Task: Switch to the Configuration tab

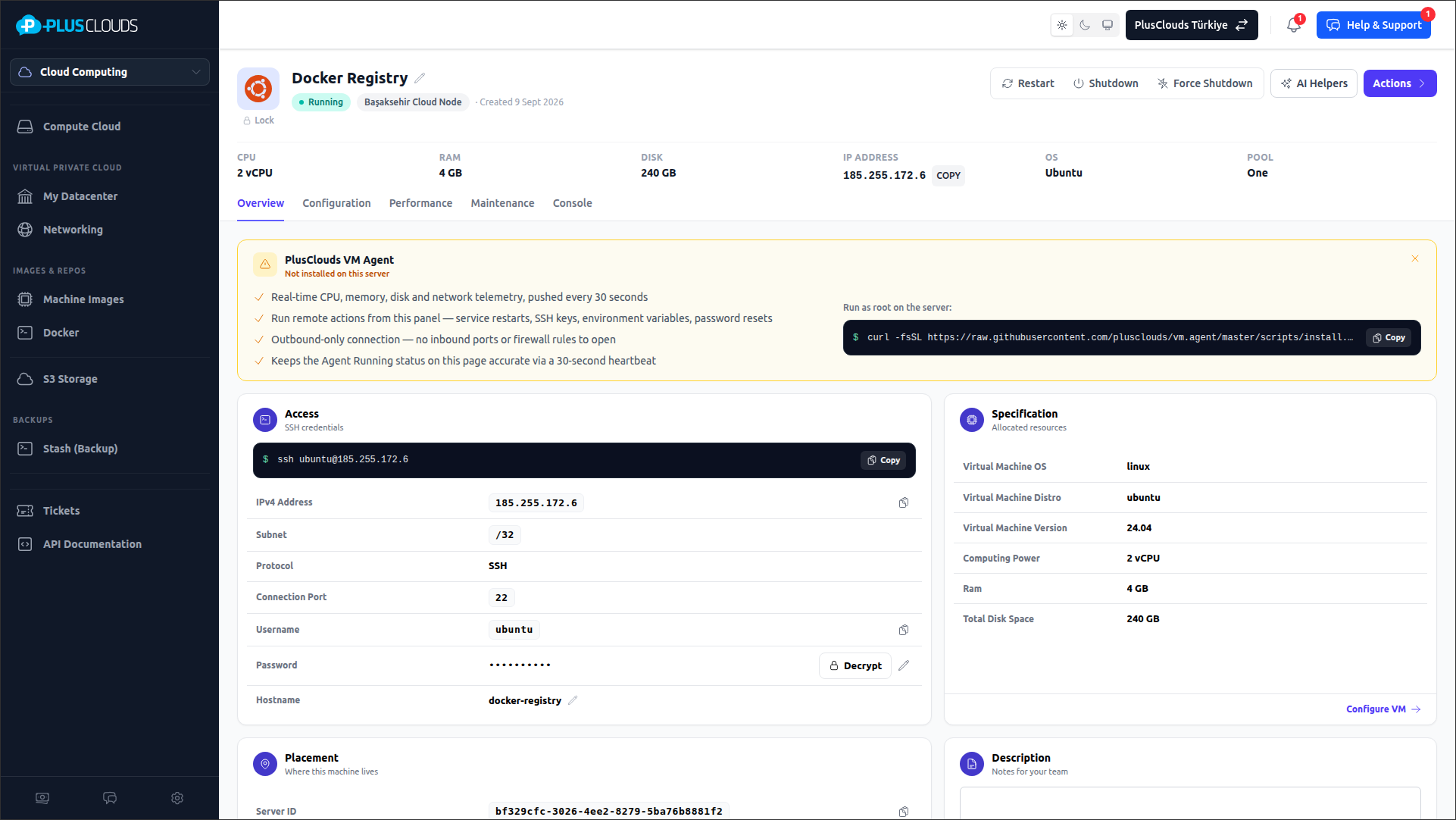Action: [336, 203]
